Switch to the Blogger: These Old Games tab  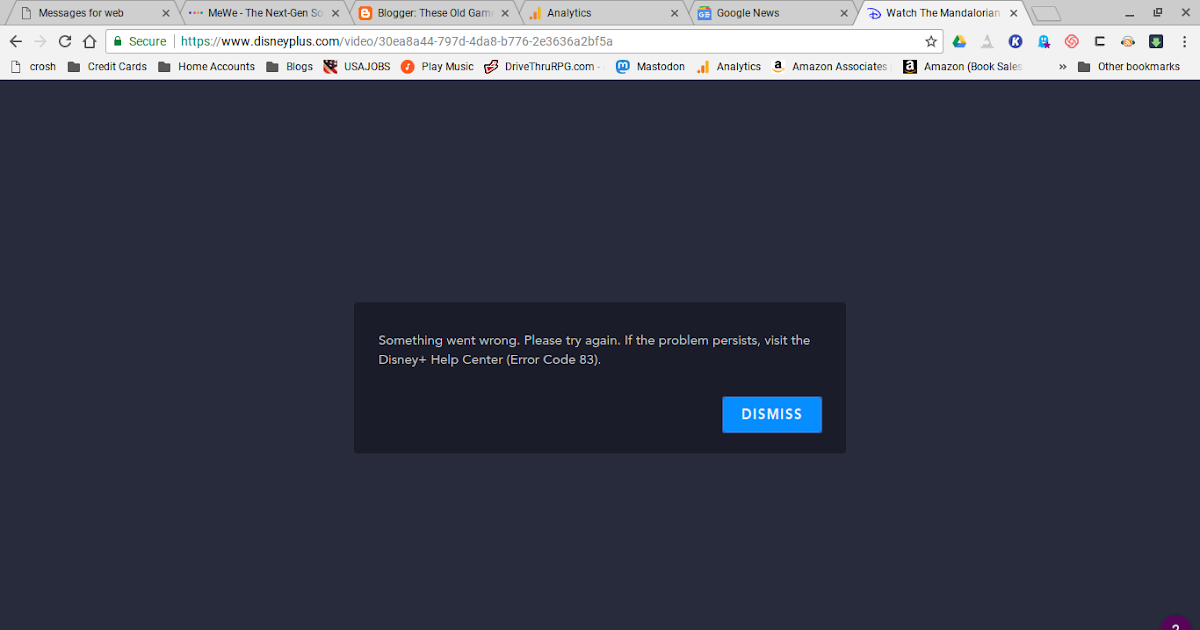432,13
